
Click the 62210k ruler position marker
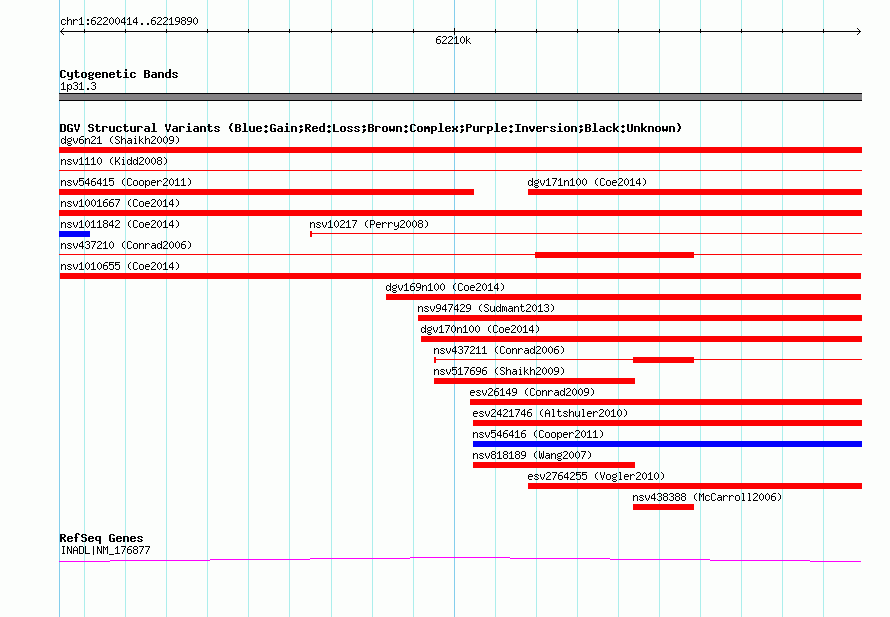point(453,40)
